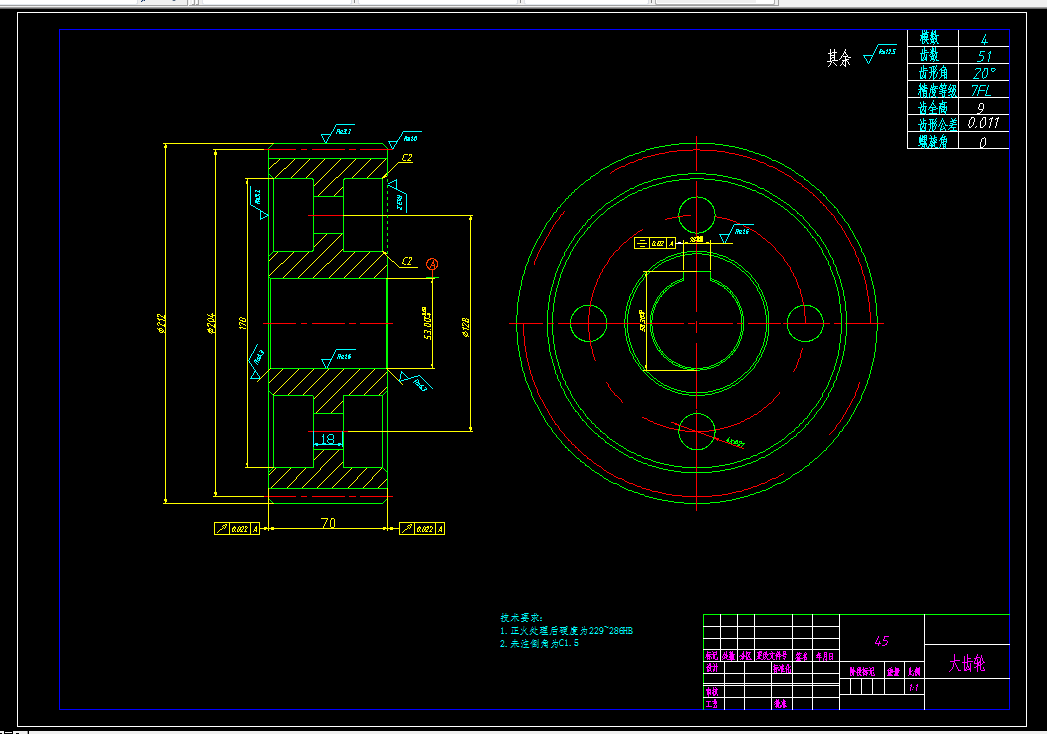Select the ø212 diameter dimension text
This screenshot has width=1047, height=734.
tap(161, 323)
